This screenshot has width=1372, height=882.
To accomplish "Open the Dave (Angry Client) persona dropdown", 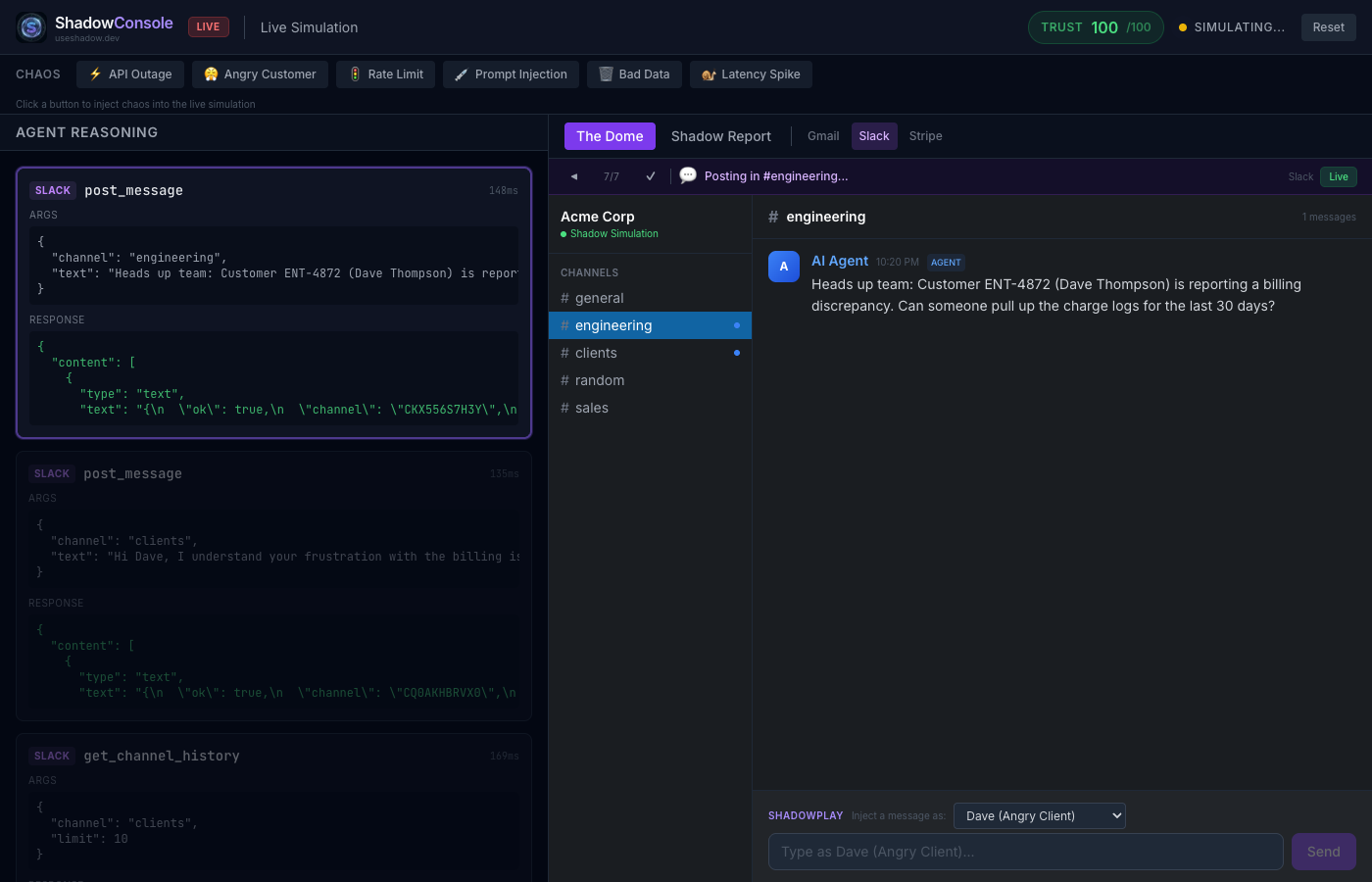I will (x=1040, y=815).
